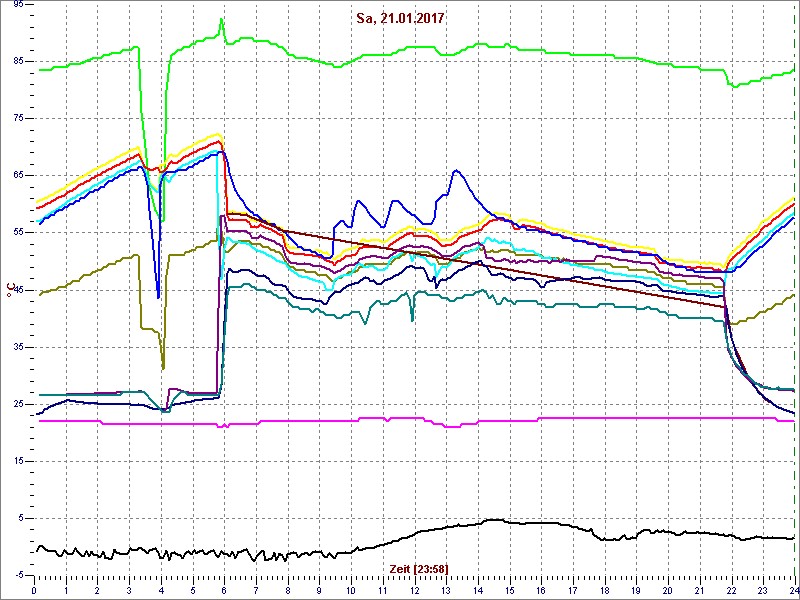800x600 pixels.
Task: Click hour 23 on the time axis
Action: pyautogui.click(x=763, y=590)
